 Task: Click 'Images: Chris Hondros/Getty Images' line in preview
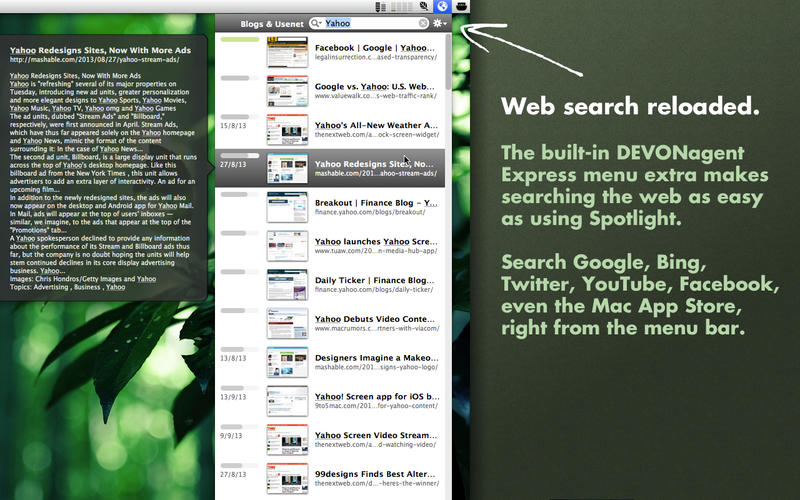point(83,279)
